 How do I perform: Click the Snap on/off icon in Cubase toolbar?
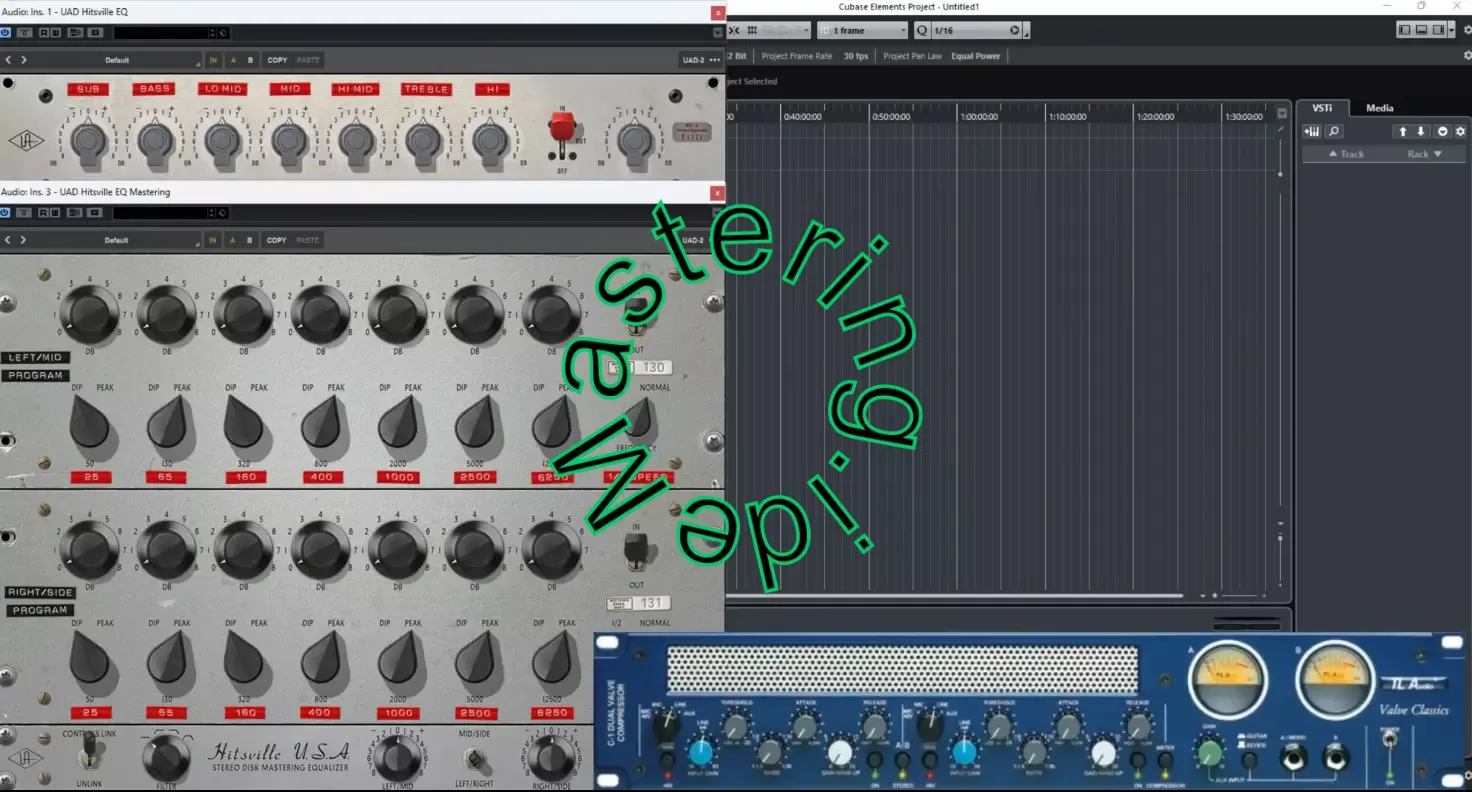point(734,31)
